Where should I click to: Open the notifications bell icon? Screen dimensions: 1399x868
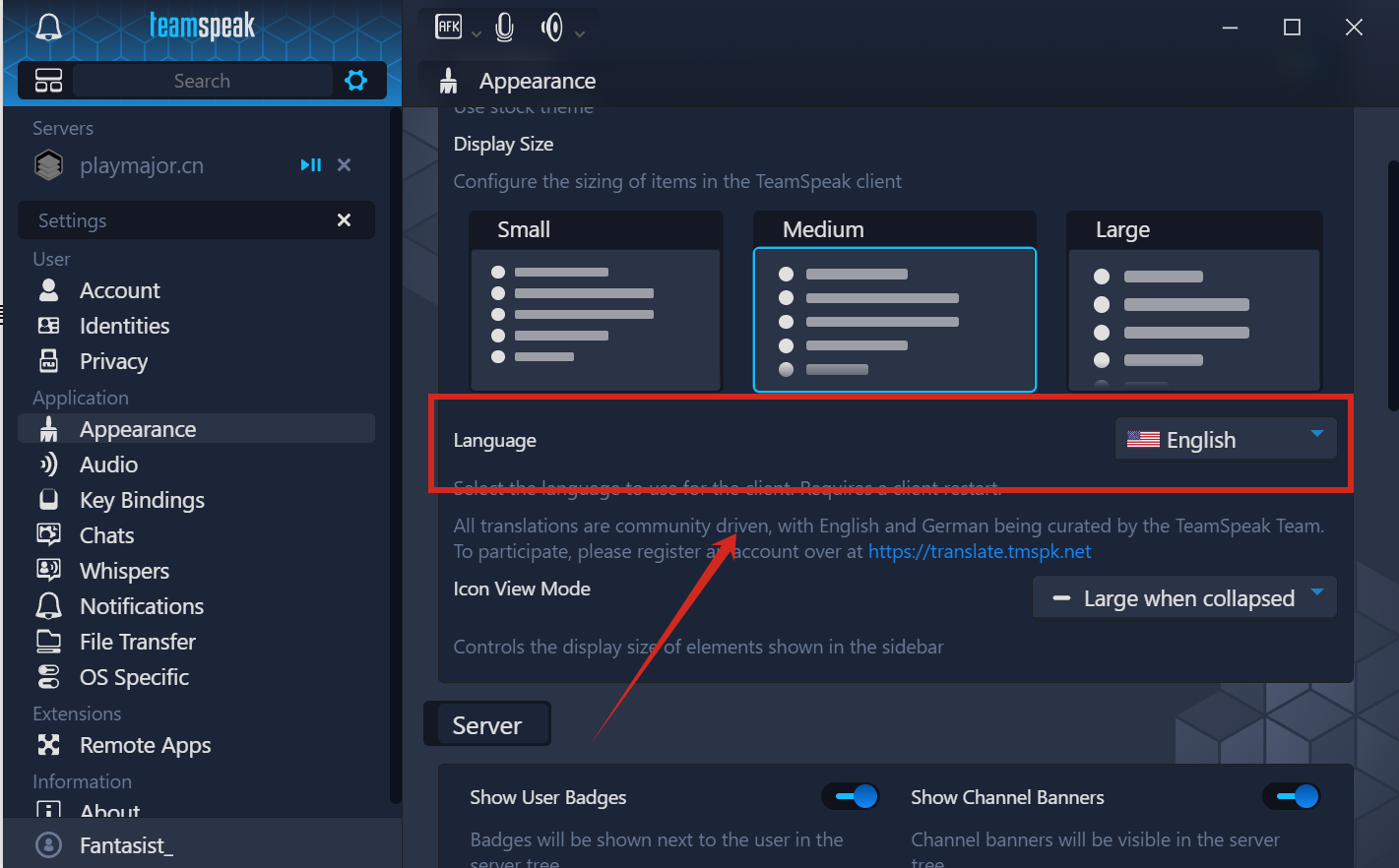(48, 28)
